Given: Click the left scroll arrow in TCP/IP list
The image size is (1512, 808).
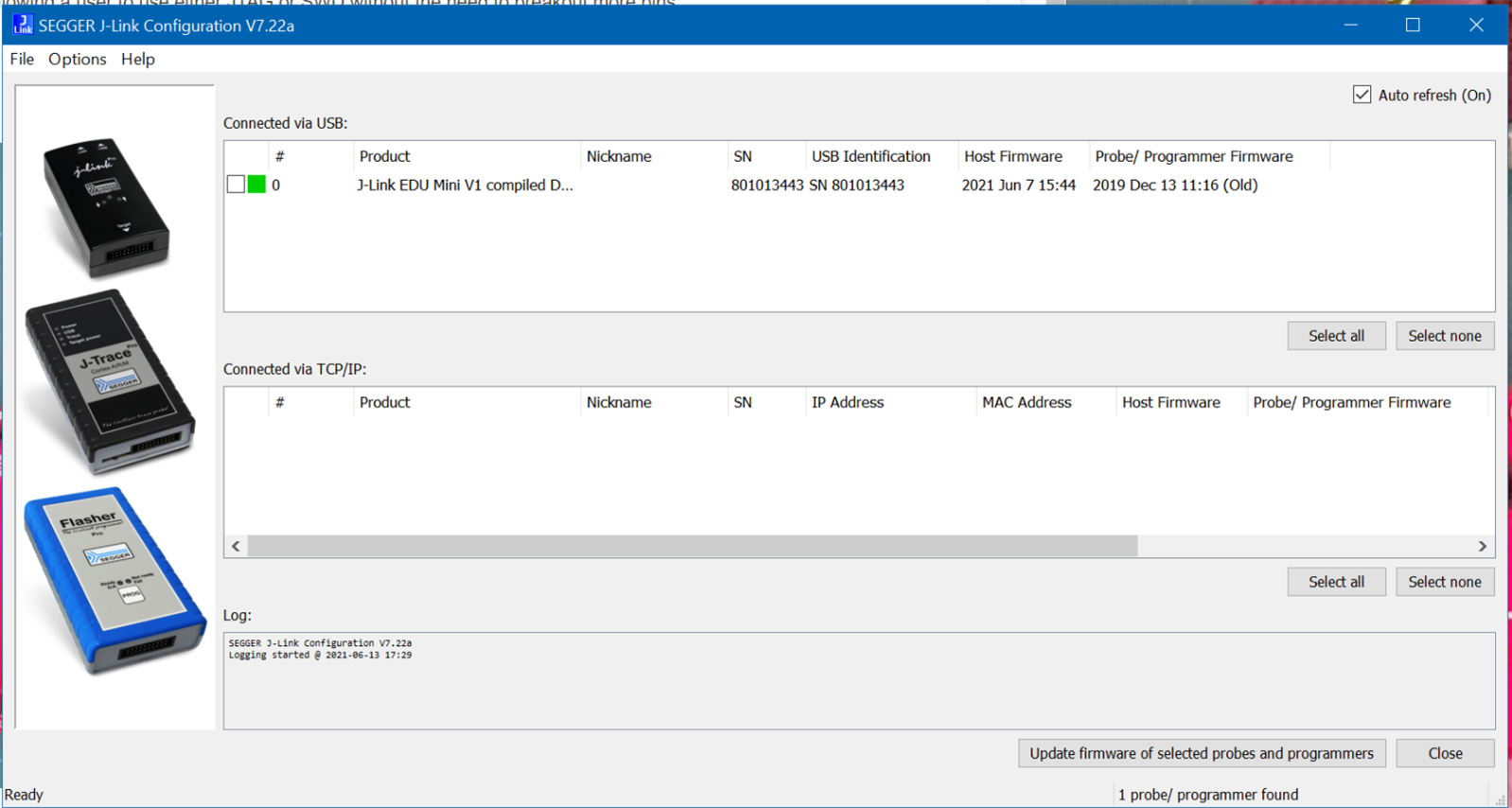Looking at the screenshot, I should point(236,546).
